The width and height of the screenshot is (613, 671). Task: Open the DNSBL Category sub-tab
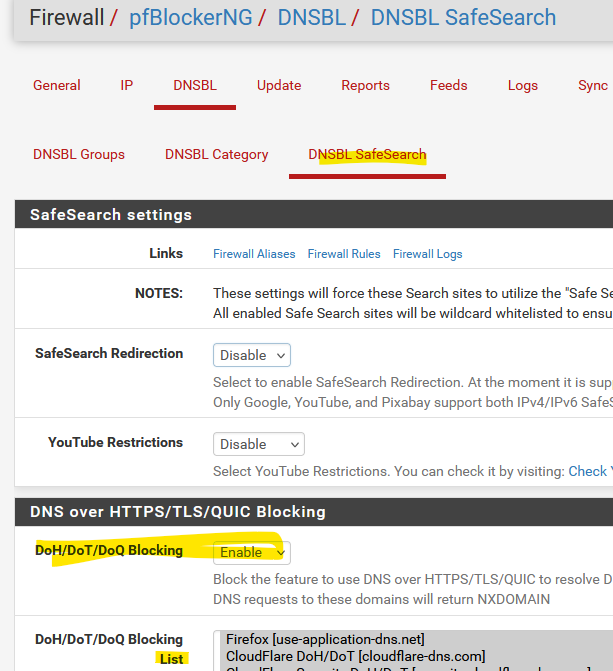pyautogui.click(x=217, y=155)
